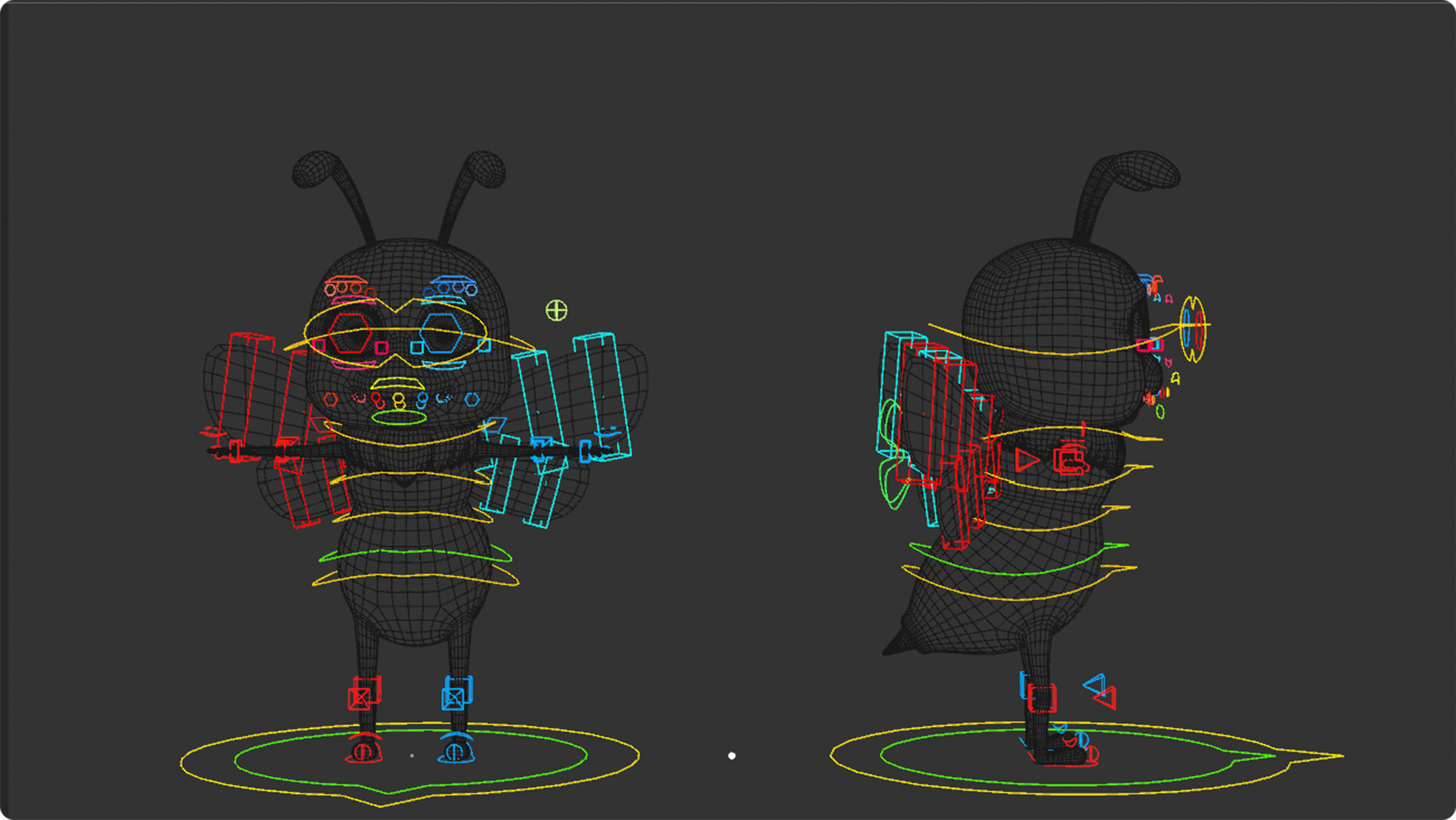
Task: Click the light green crosshair circle controller
Action: click(x=557, y=310)
